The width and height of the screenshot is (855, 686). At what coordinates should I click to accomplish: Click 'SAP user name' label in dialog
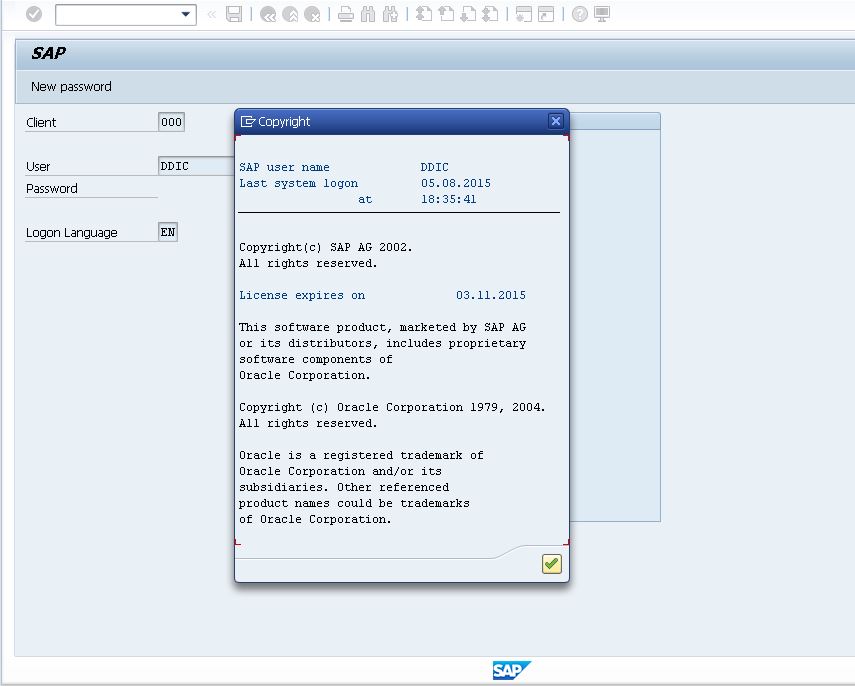(x=284, y=167)
